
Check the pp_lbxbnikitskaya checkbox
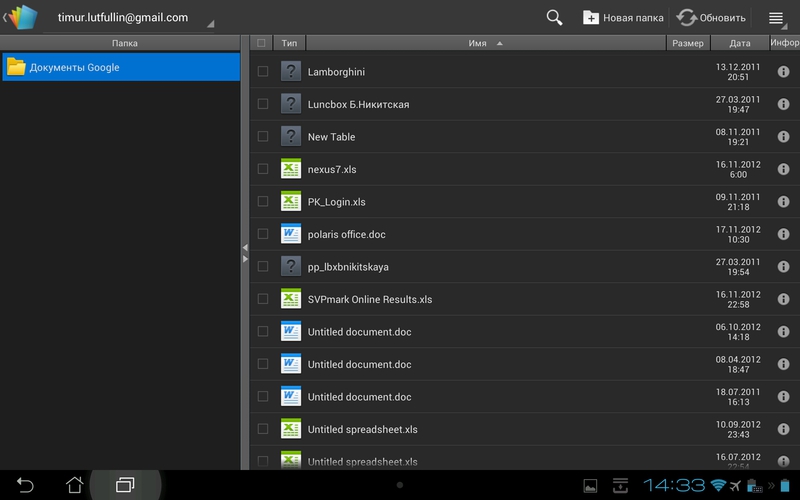click(263, 266)
